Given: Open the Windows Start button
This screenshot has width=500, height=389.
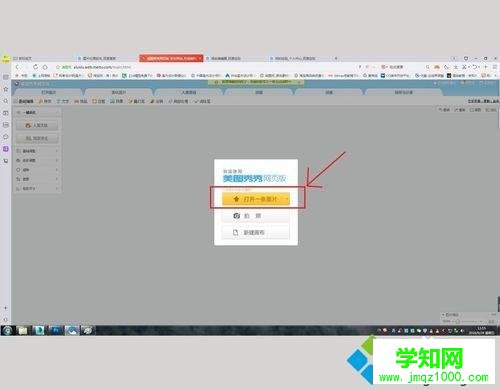Looking at the screenshot, I should 7,330.
